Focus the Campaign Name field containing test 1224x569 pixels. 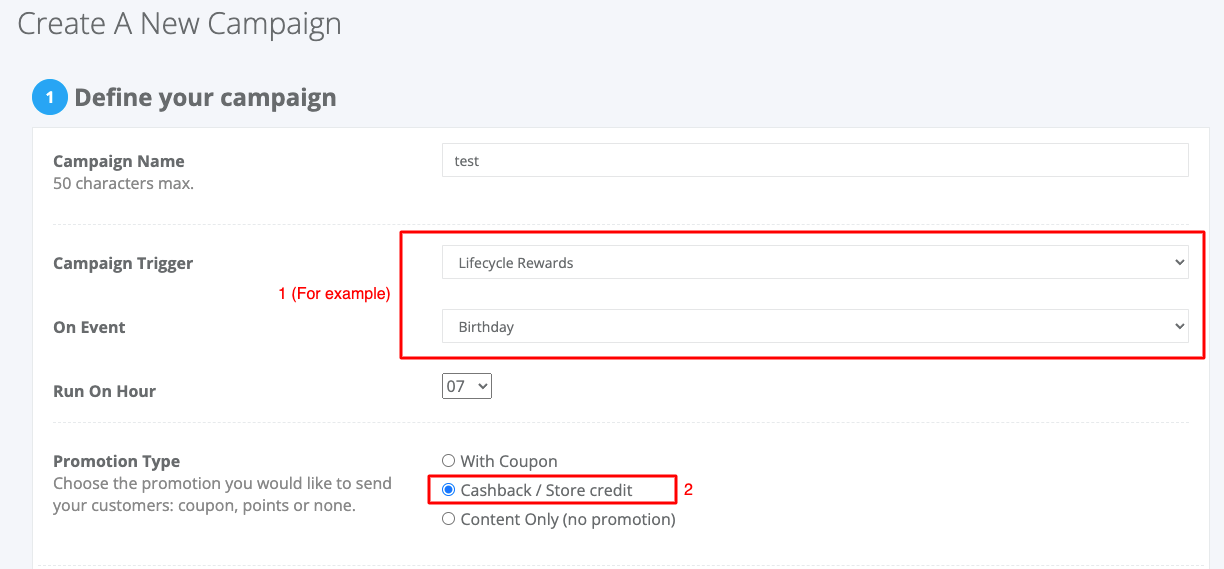pos(815,160)
